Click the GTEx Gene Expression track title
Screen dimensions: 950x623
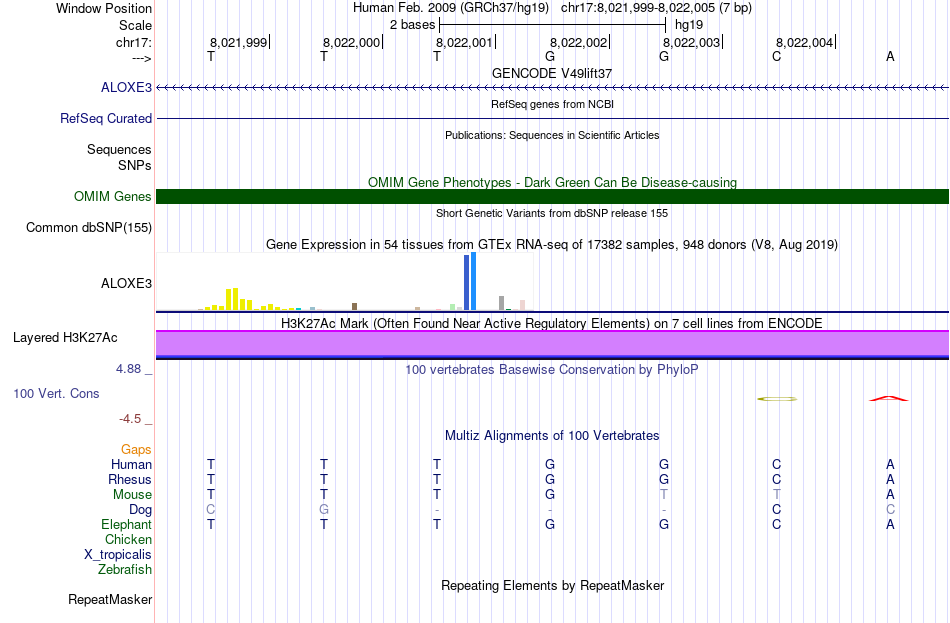(552, 245)
